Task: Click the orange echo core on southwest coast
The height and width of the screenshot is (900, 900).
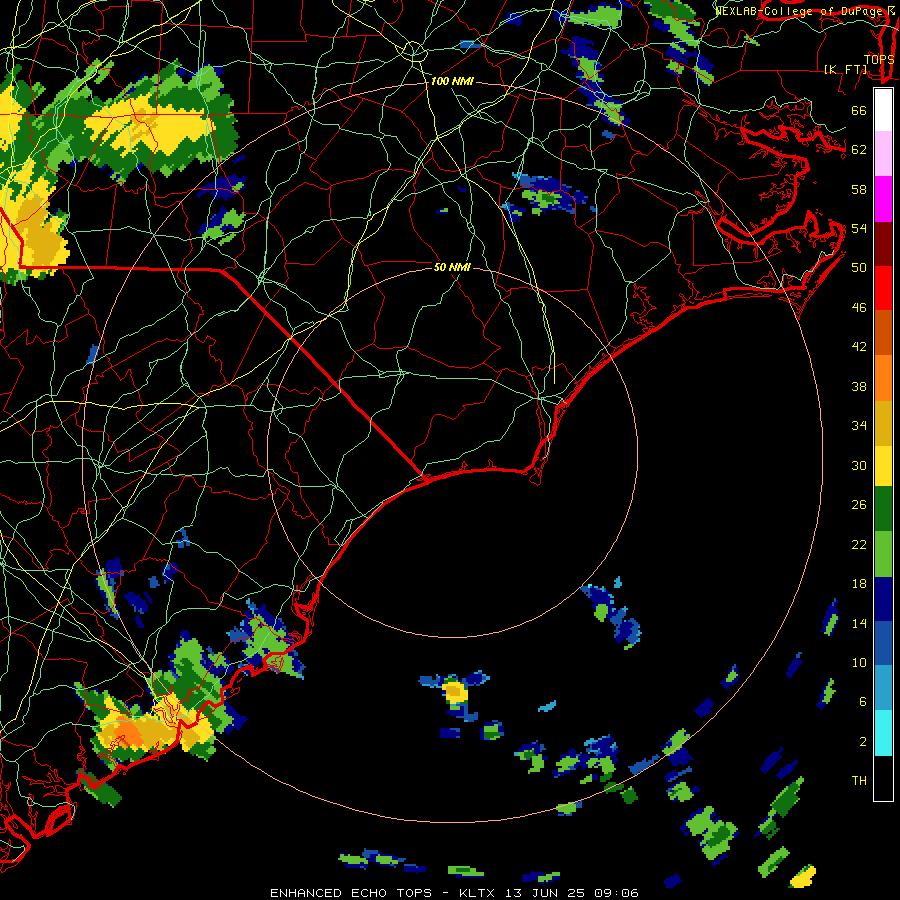Action: pyautogui.click(x=129, y=734)
